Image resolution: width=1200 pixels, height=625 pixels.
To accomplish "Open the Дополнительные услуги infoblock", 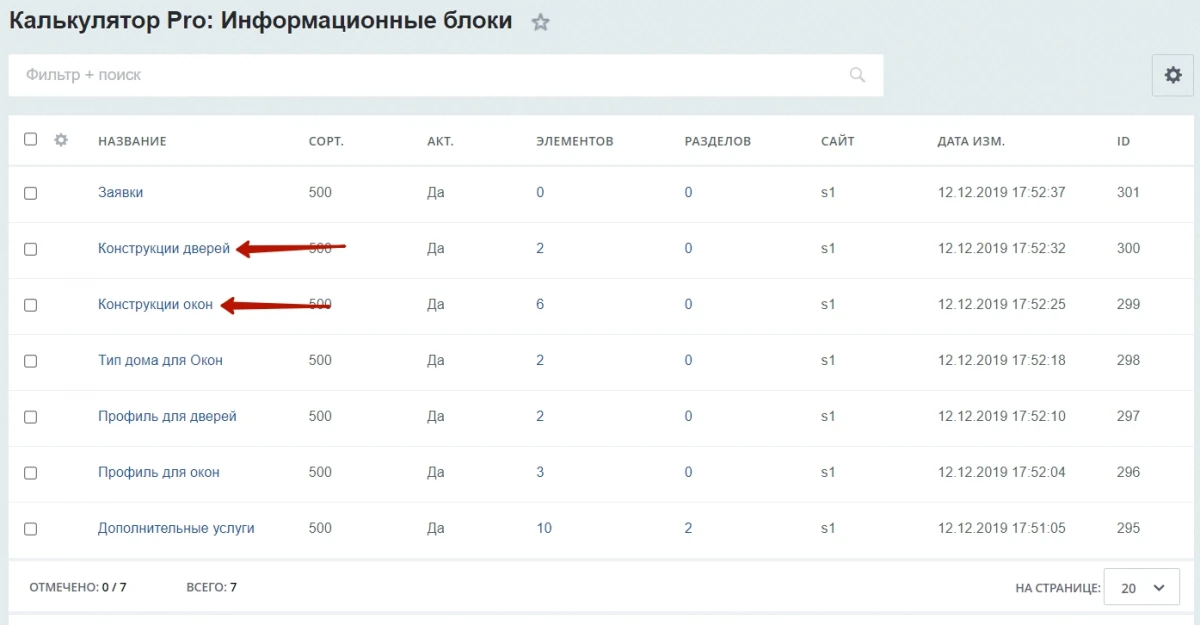I will (x=176, y=528).
